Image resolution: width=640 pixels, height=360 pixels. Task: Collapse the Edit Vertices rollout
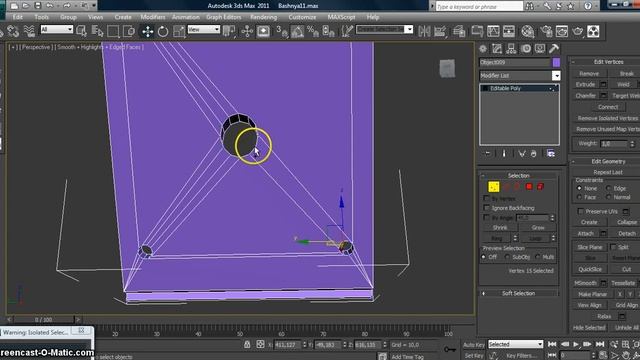click(608, 62)
